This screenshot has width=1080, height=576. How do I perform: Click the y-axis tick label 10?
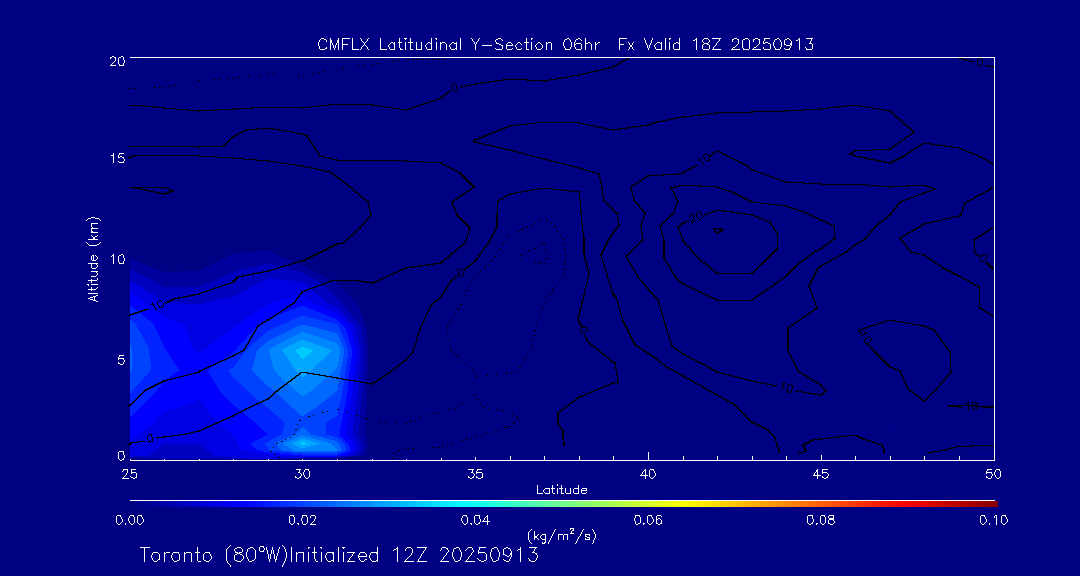pos(115,259)
